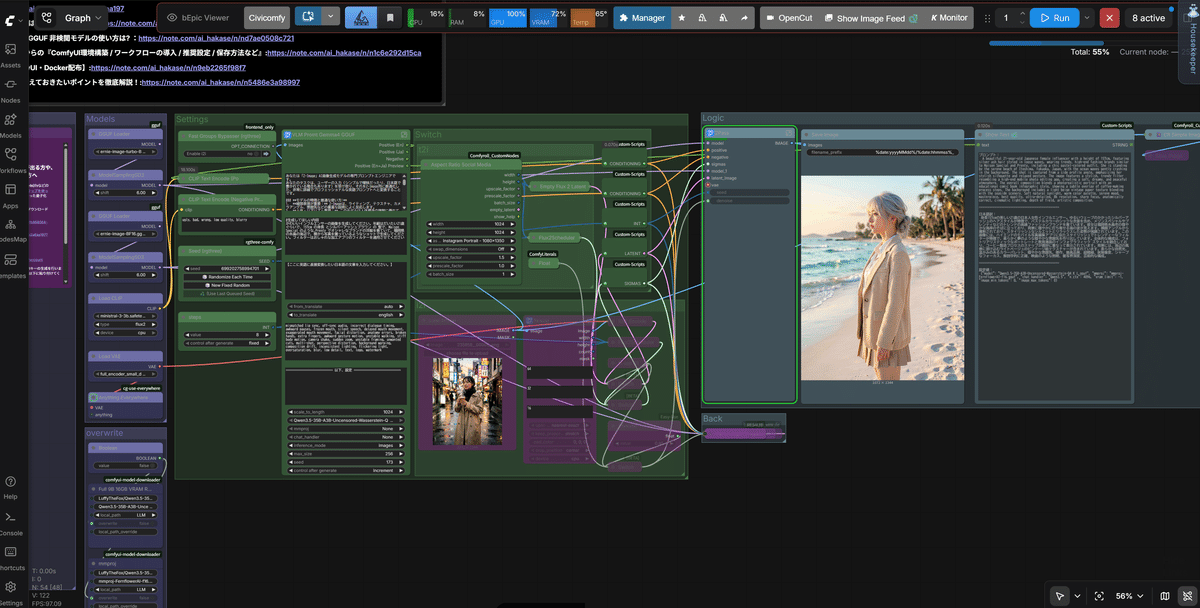Click the Overwrite group title
The width and height of the screenshot is (1200, 608).
(x=104, y=434)
